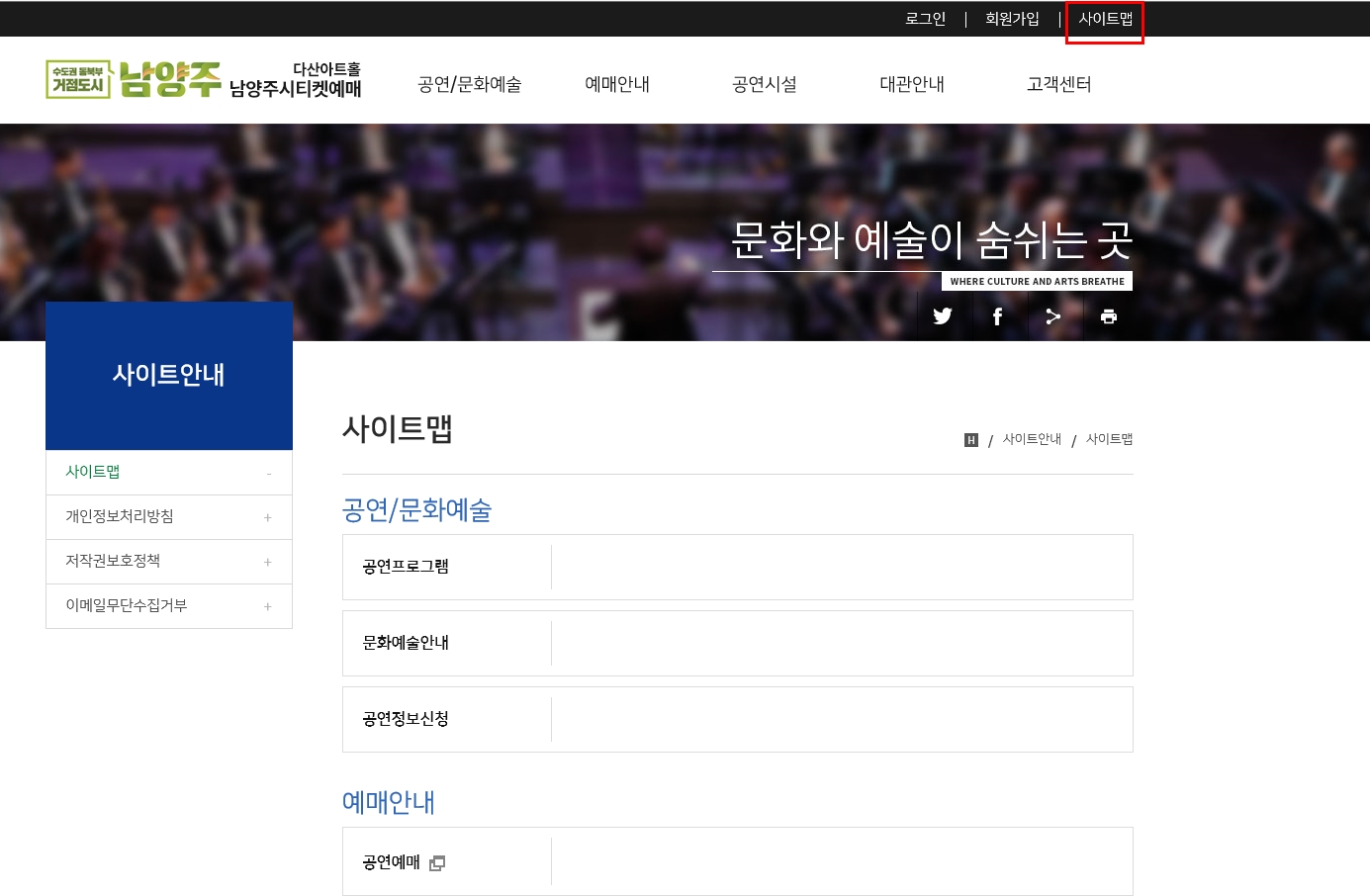Open the 예매안내 main menu
Screen dimensions: 1370x896
616,84
